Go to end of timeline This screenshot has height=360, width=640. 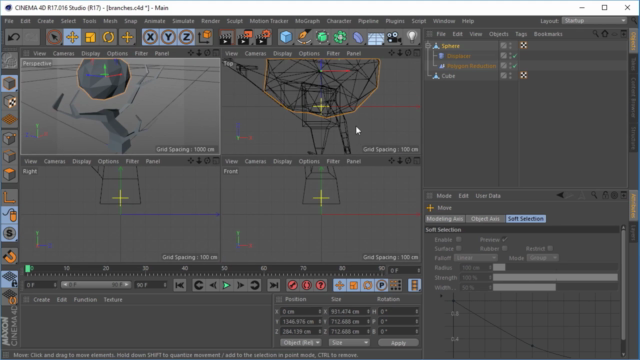274,285
